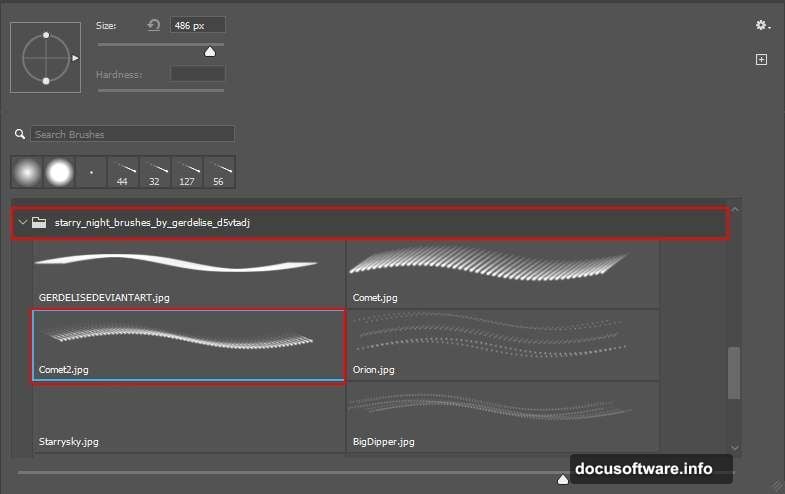Open the brush panel gear settings menu
Viewport: 785px width, 494px height.
click(x=762, y=25)
